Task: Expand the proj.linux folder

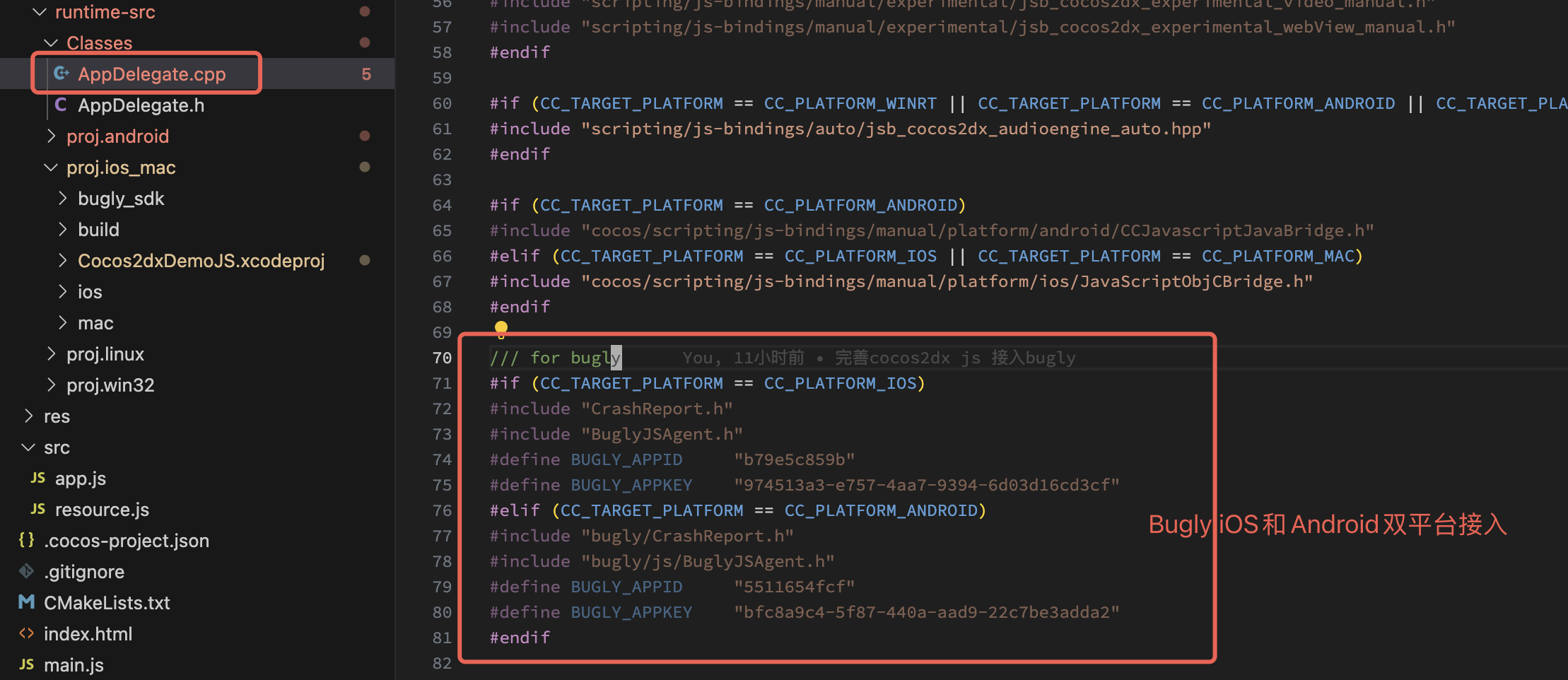Action: 51,353
